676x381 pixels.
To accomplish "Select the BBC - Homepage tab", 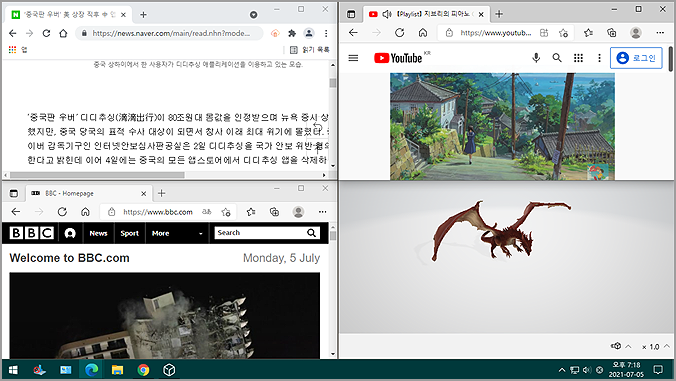I will pyautogui.click(x=88, y=194).
